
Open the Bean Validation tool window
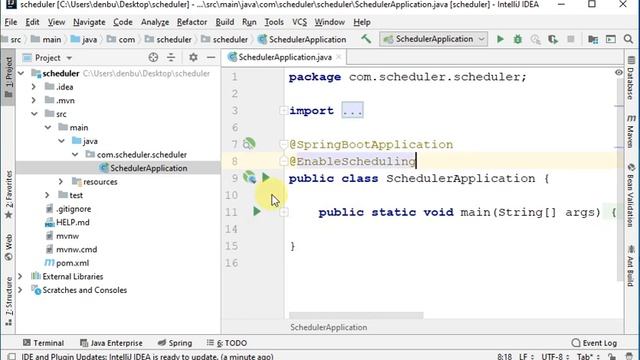point(631,195)
